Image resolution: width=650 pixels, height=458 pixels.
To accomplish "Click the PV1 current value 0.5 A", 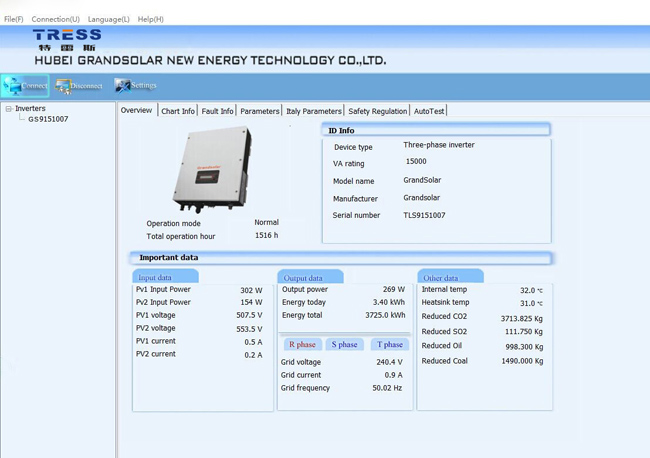I will click(253, 342).
